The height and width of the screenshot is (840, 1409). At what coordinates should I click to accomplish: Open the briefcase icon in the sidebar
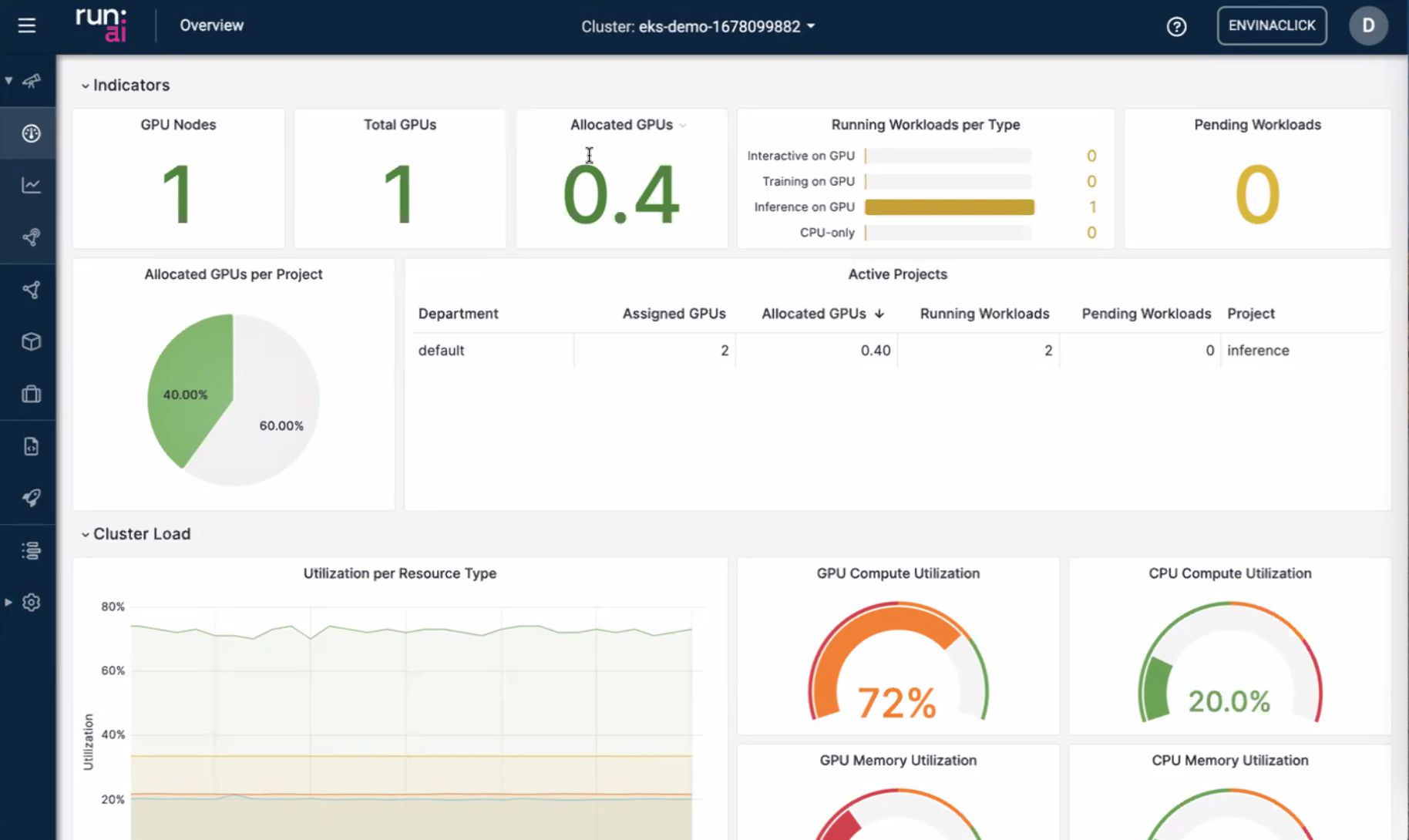tap(31, 394)
